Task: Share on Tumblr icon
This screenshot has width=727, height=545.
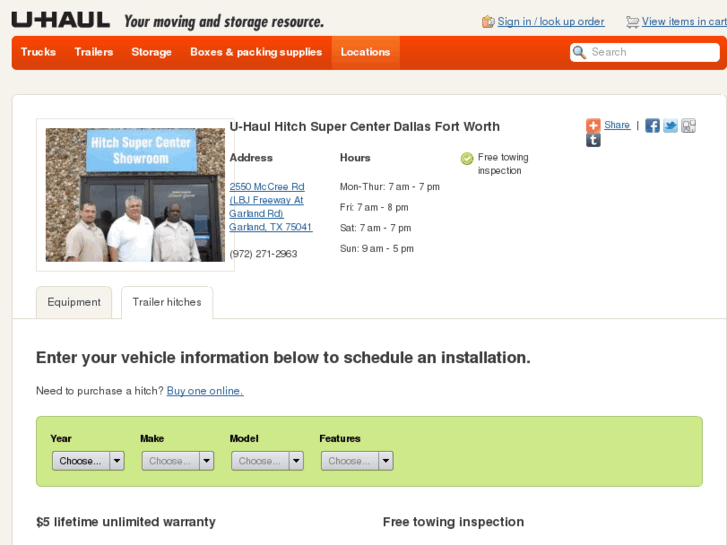Action: pyautogui.click(x=593, y=140)
